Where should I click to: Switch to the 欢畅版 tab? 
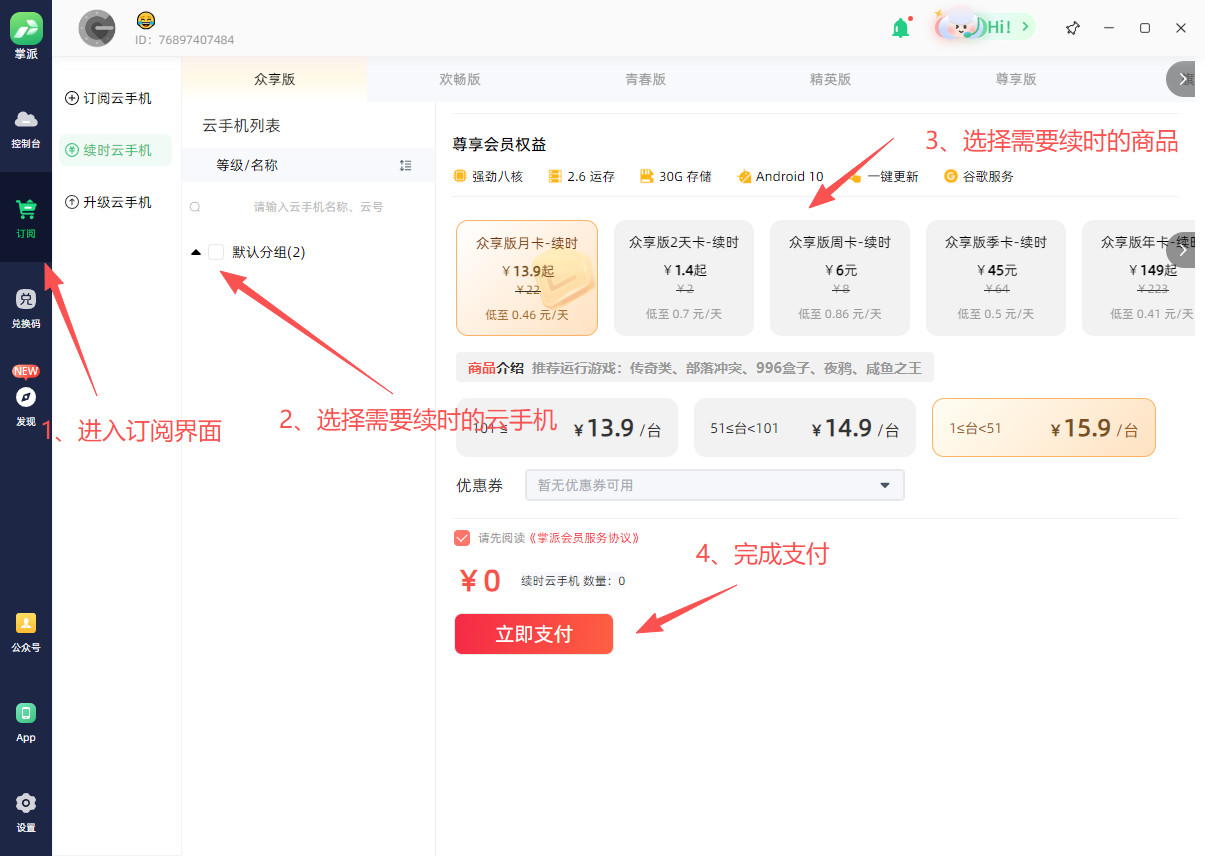(460, 80)
